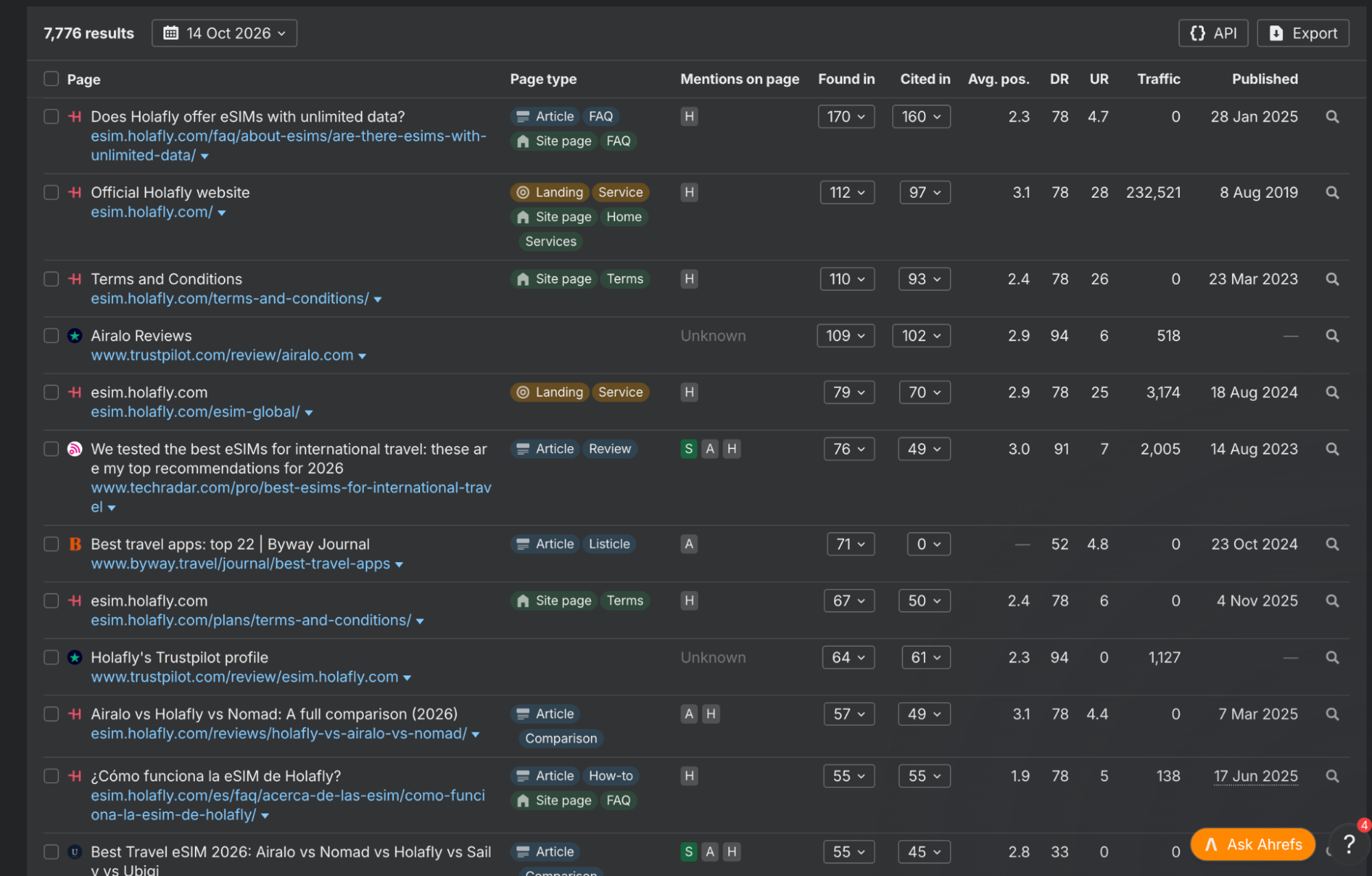This screenshot has height=876, width=1372.
Task: Click the magnifier icon for Holafly's Trustpilot profile row
Action: pyautogui.click(x=1332, y=658)
